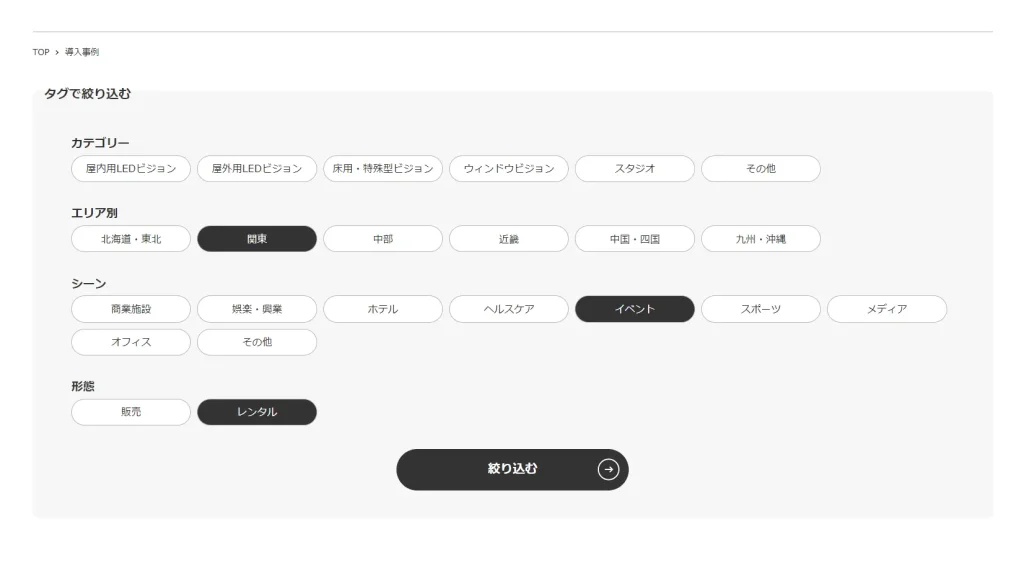Toggle the 床用・特殊型ビジョン tag
Screen dimensions: 1024x571
tap(383, 169)
